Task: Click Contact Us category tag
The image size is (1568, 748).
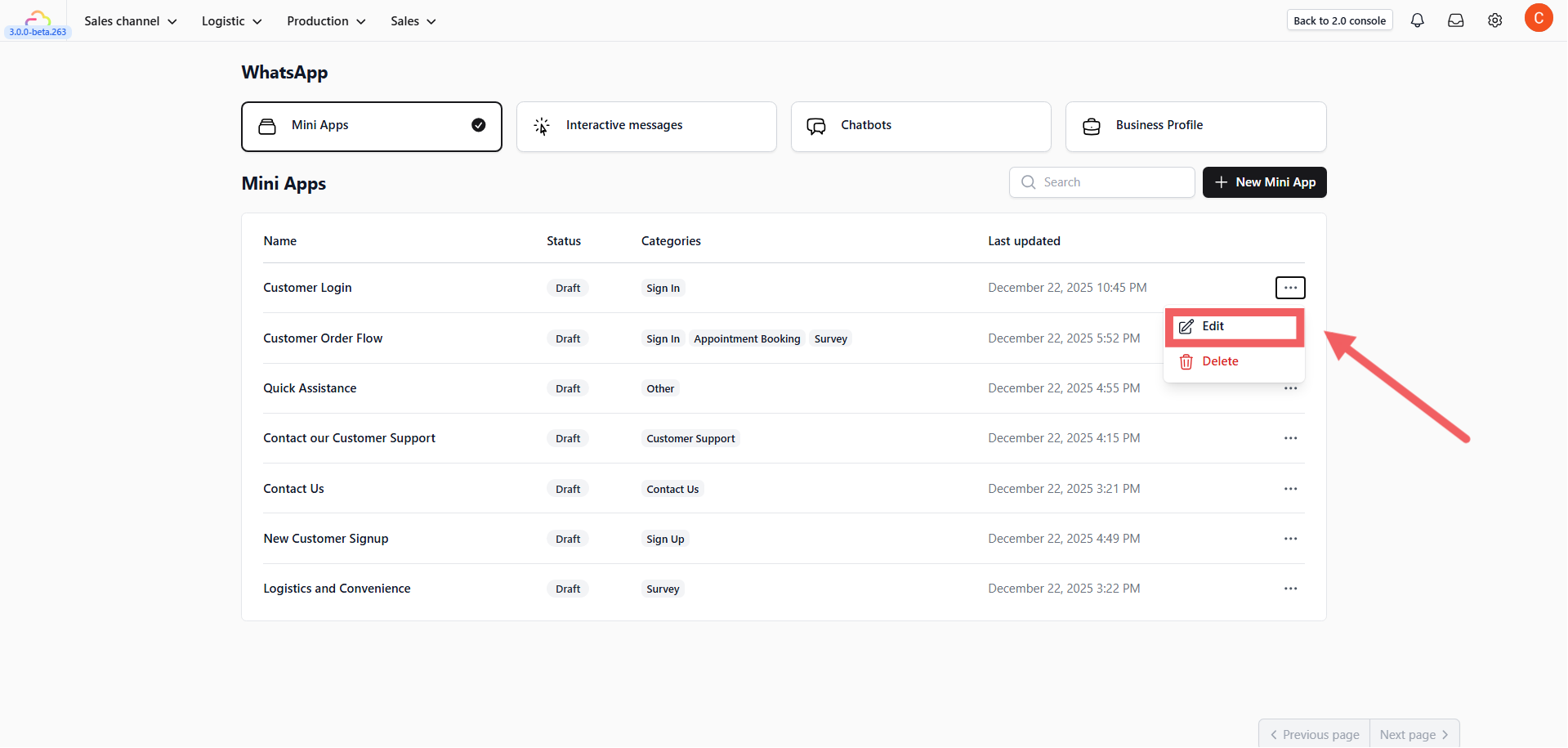Action: [672, 490]
